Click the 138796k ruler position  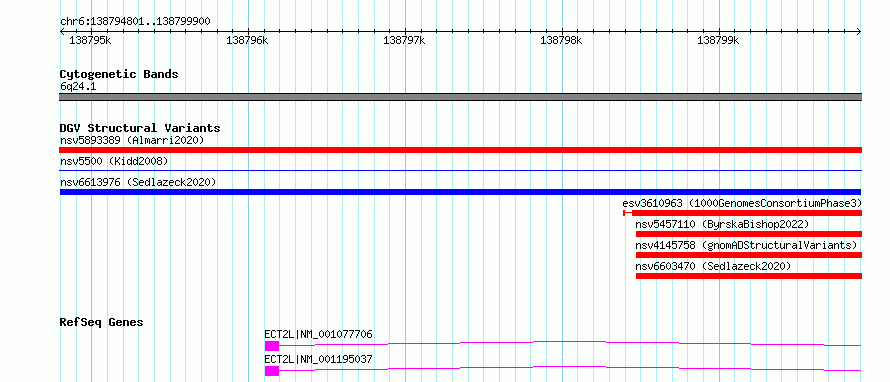click(247, 40)
